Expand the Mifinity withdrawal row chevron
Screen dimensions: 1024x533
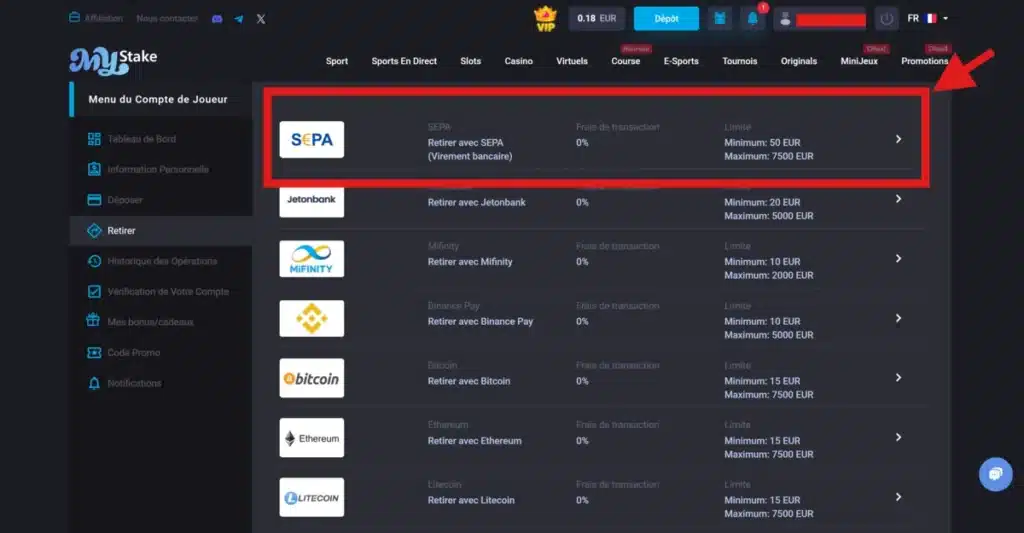click(x=898, y=258)
